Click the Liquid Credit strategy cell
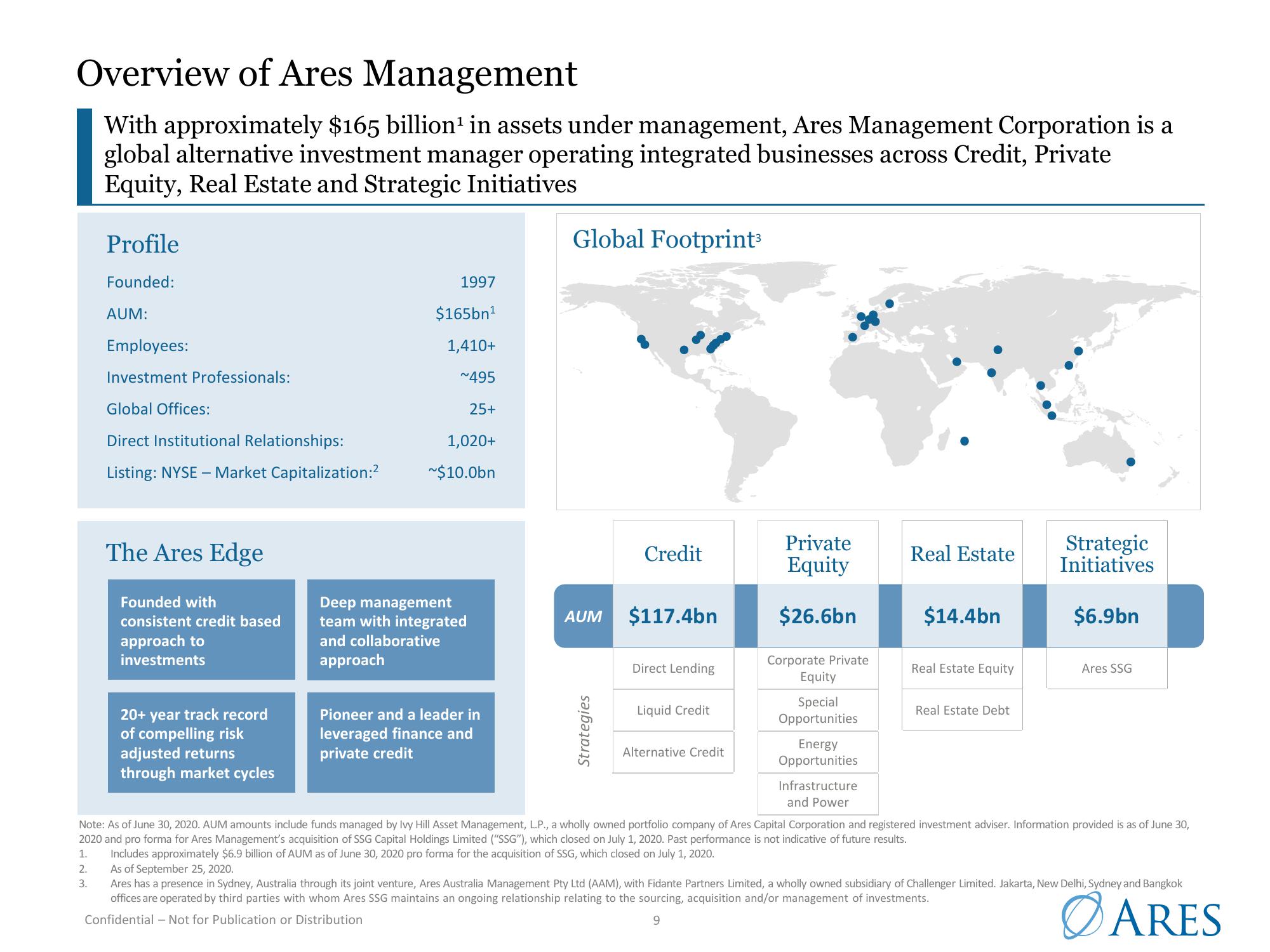The height and width of the screenshot is (952, 1270). [x=673, y=710]
